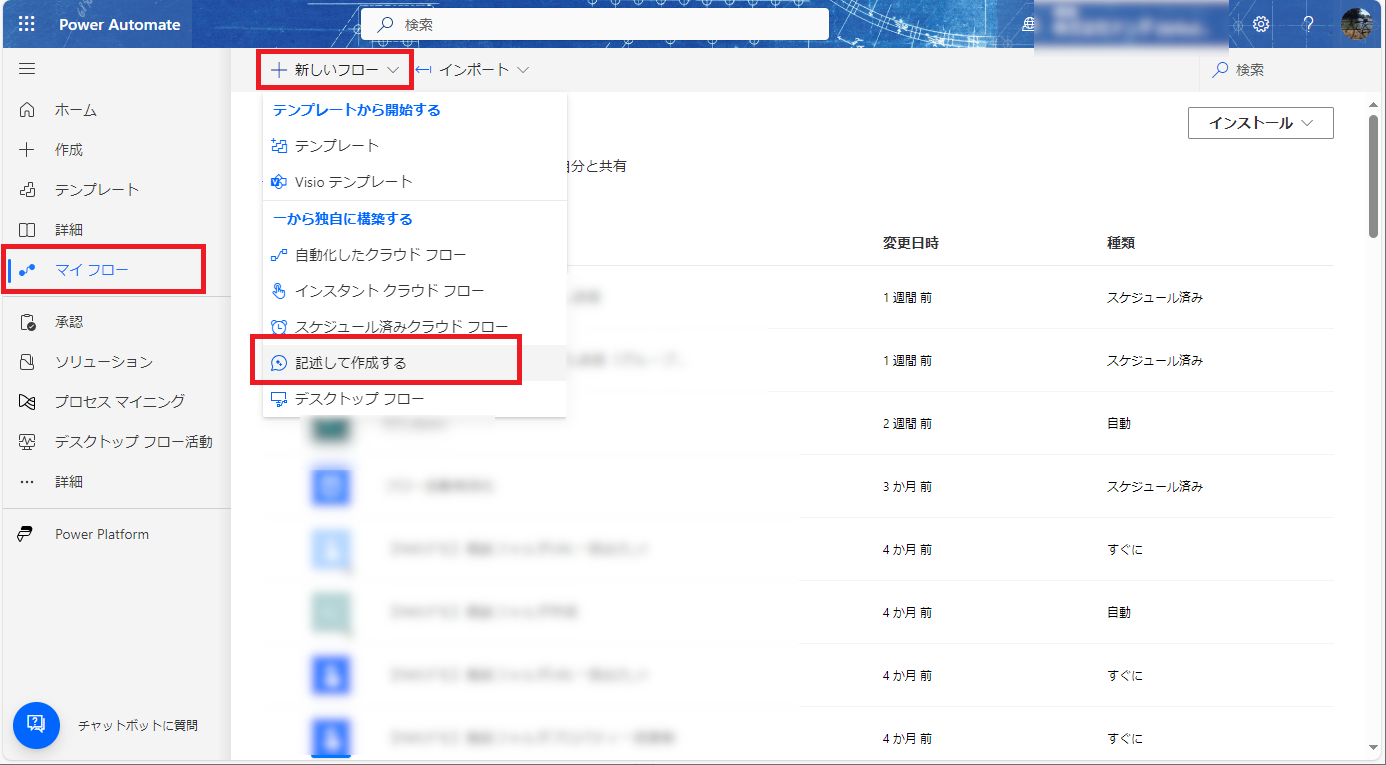Click the book icon beside 詳細
This screenshot has width=1386, height=765.
point(27,230)
